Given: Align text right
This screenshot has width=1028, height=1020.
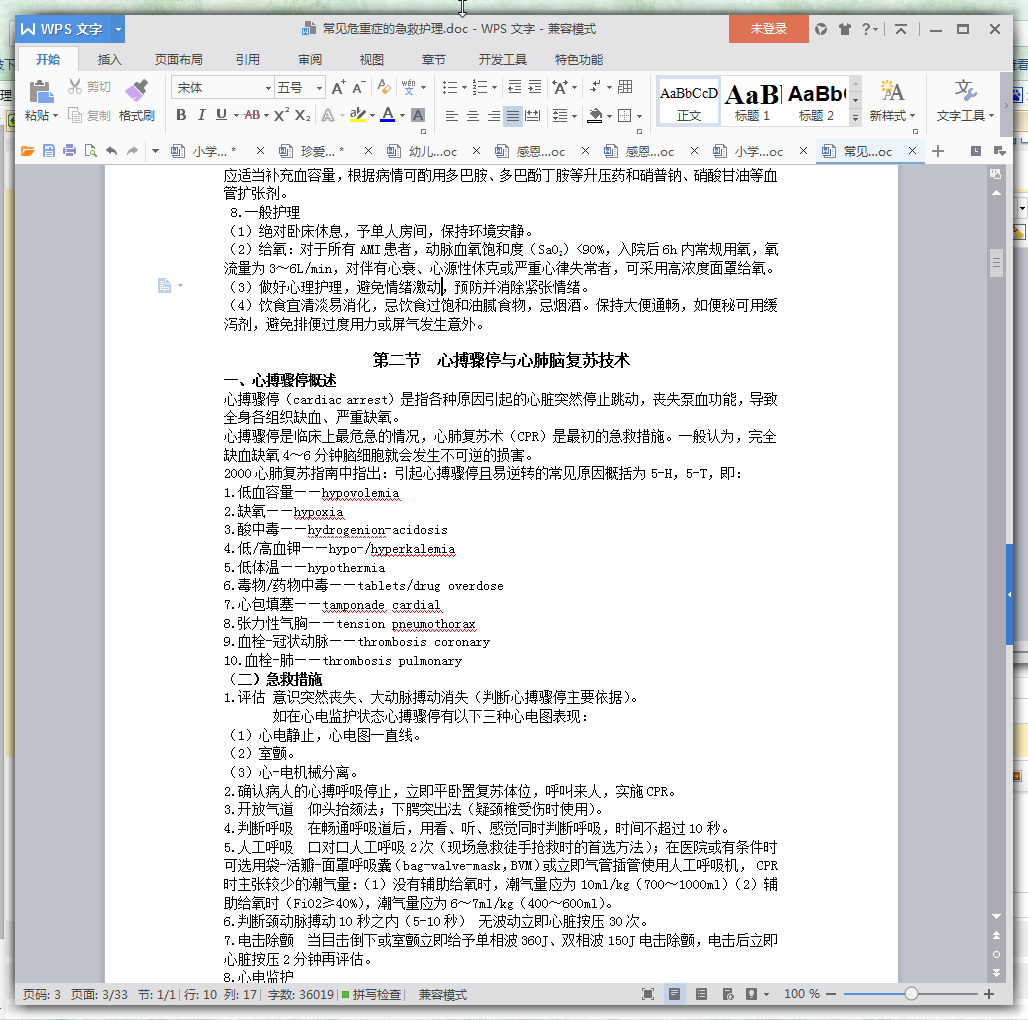Looking at the screenshot, I should [x=494, y=116].
